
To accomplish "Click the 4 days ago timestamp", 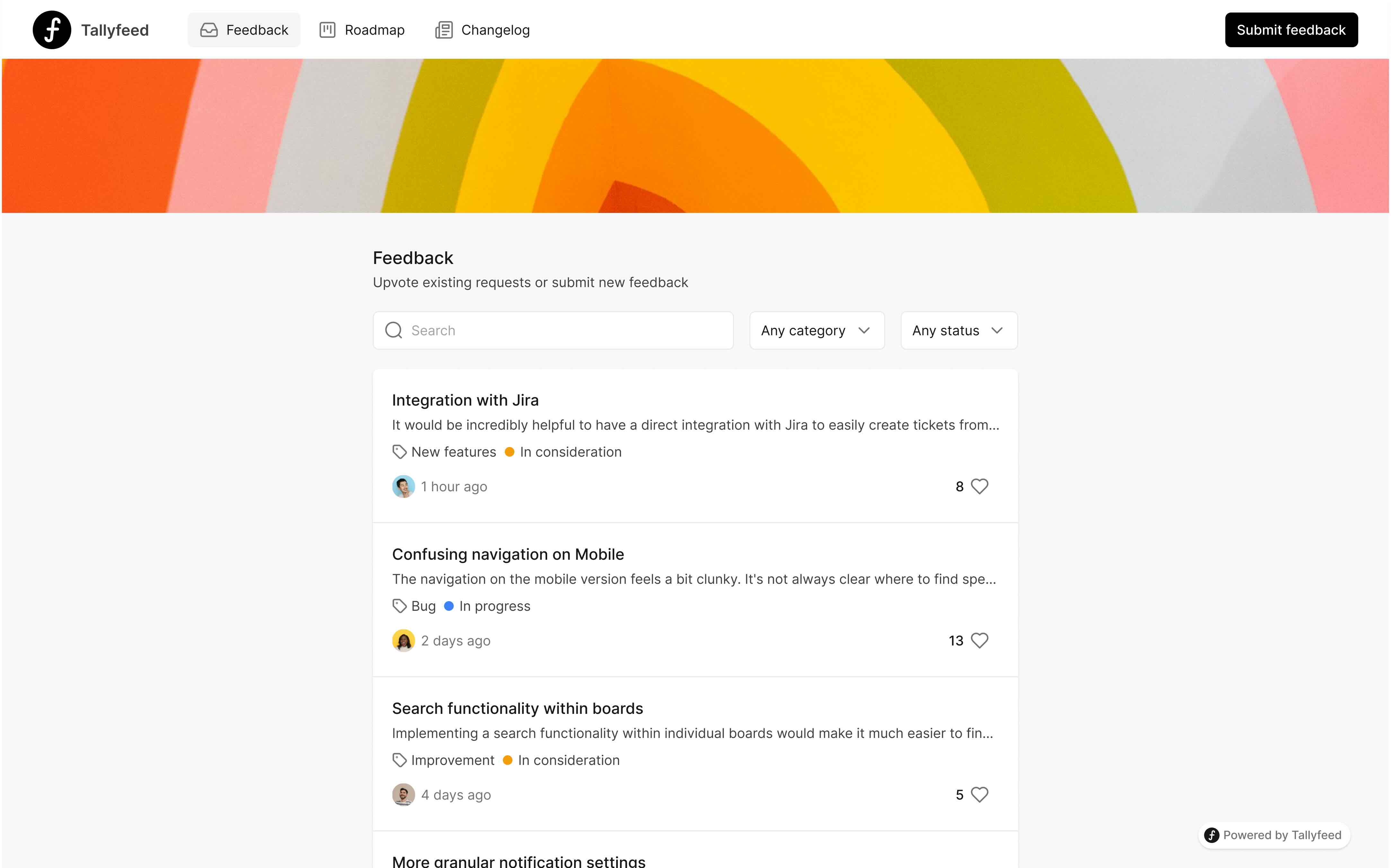I will 456,794.
